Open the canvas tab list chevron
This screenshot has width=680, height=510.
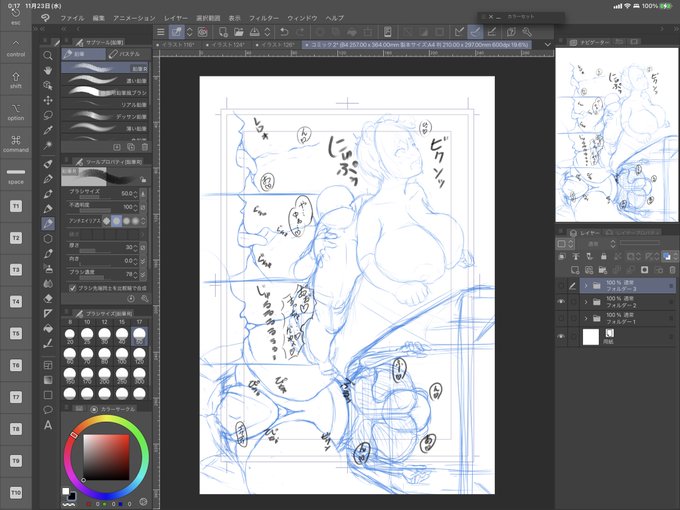(x=548, y=44)
